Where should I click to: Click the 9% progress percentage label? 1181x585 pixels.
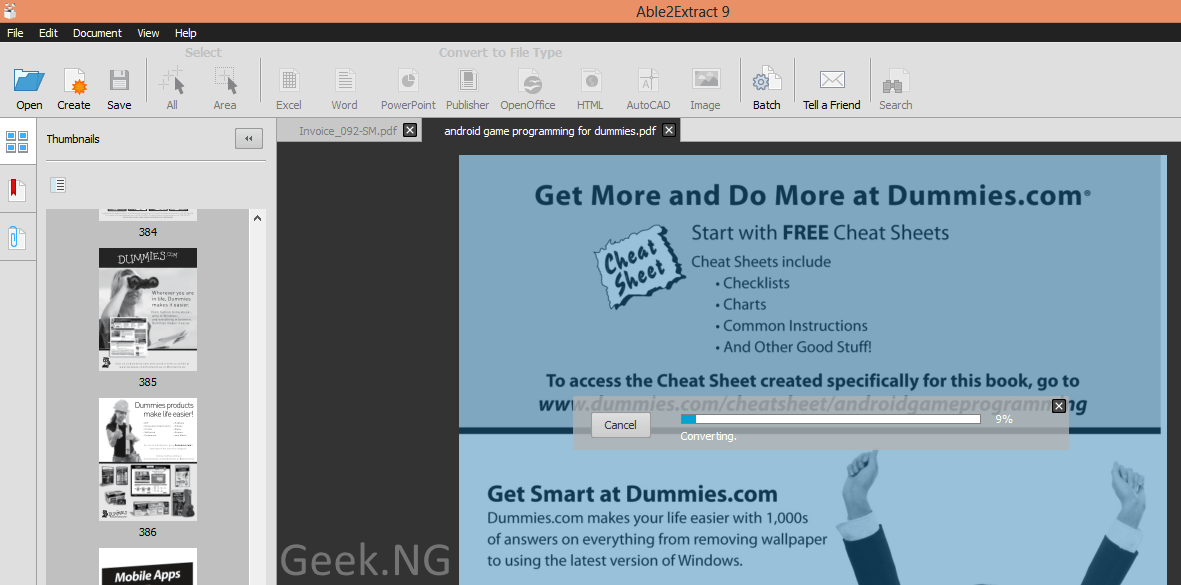click(1004, 419)
